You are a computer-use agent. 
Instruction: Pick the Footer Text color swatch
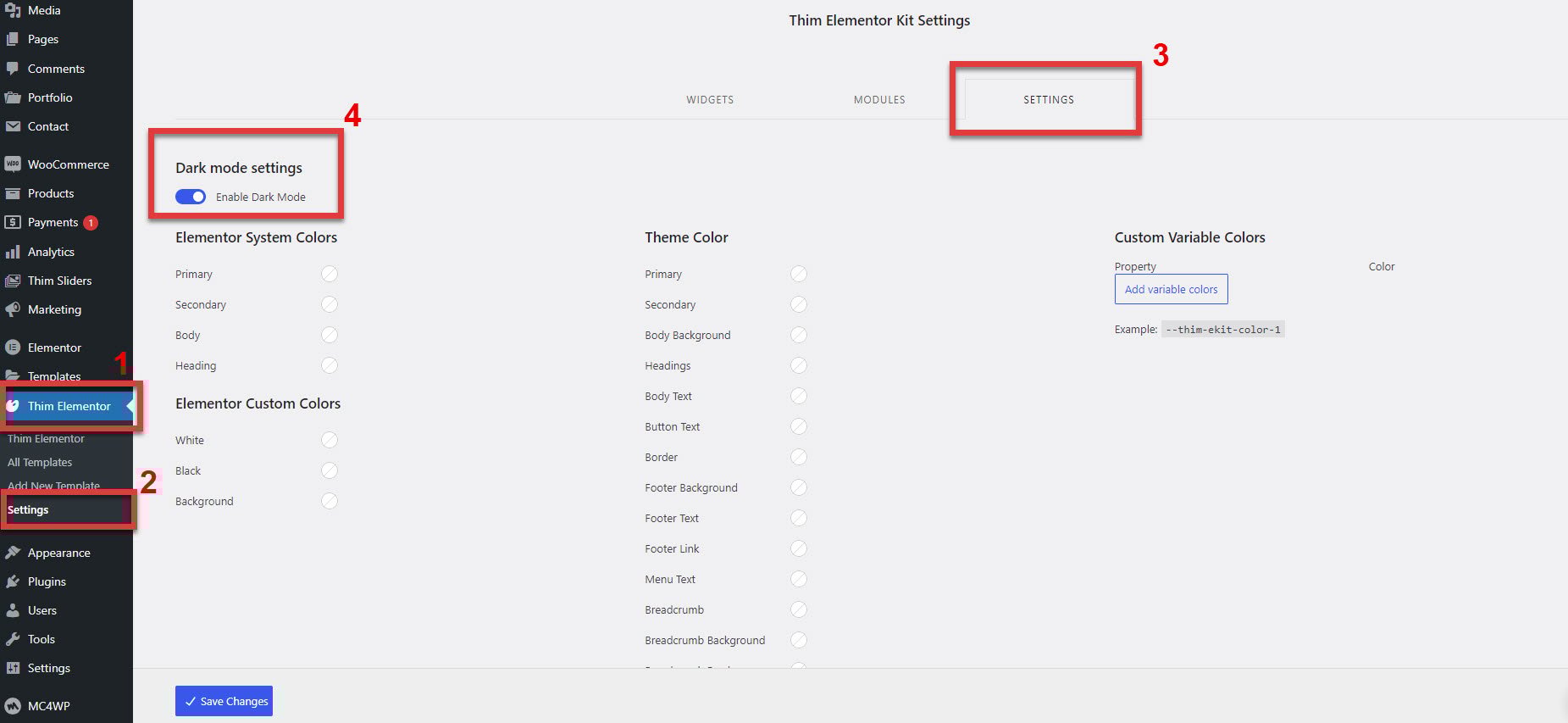point(799,518)
